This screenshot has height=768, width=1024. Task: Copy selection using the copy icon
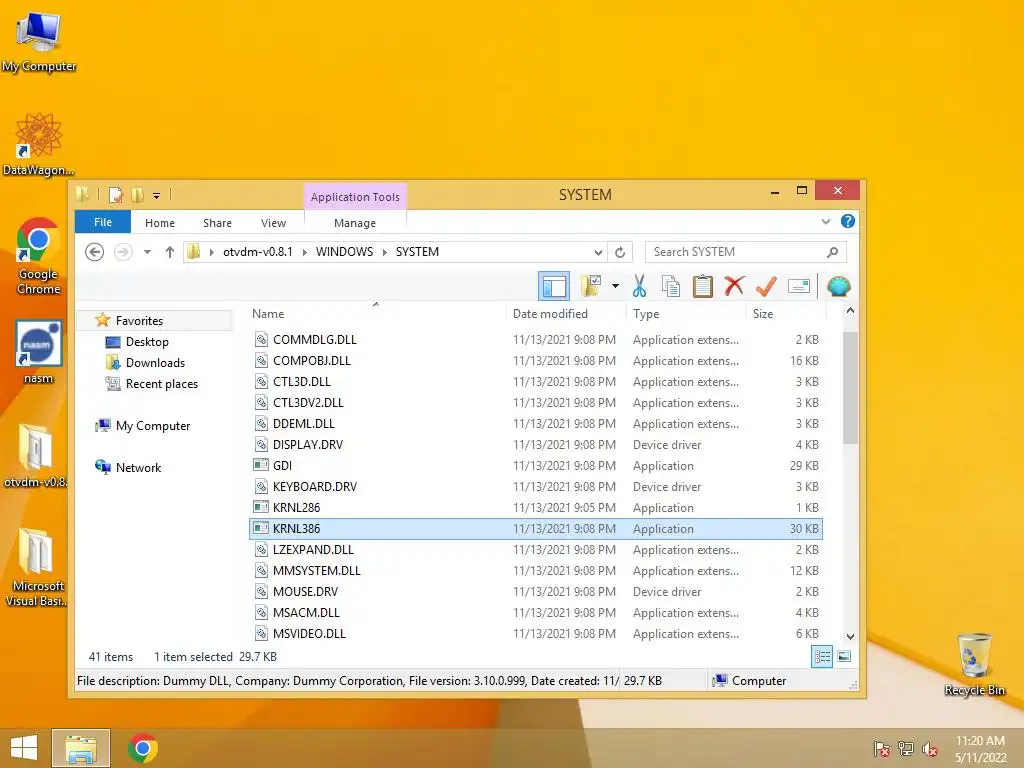click(x=671, y=286)
